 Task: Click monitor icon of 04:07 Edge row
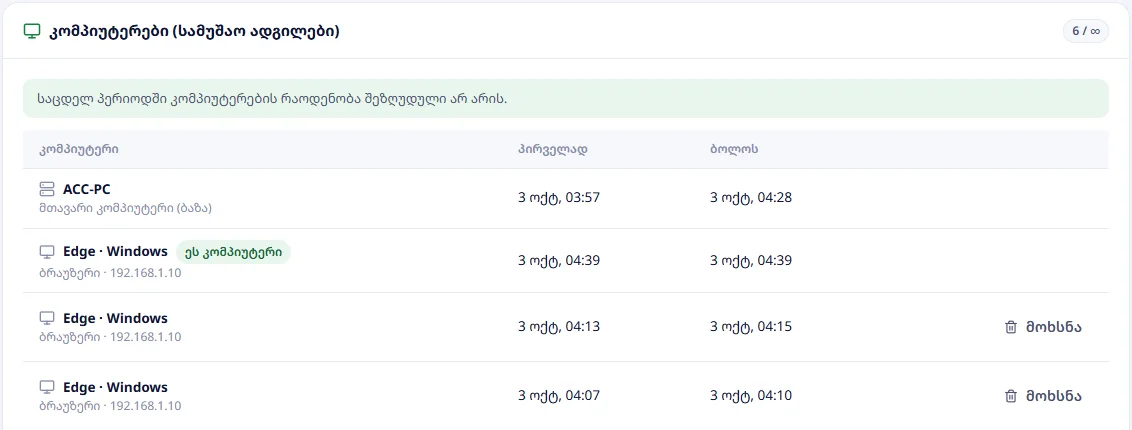coord(46,387)
